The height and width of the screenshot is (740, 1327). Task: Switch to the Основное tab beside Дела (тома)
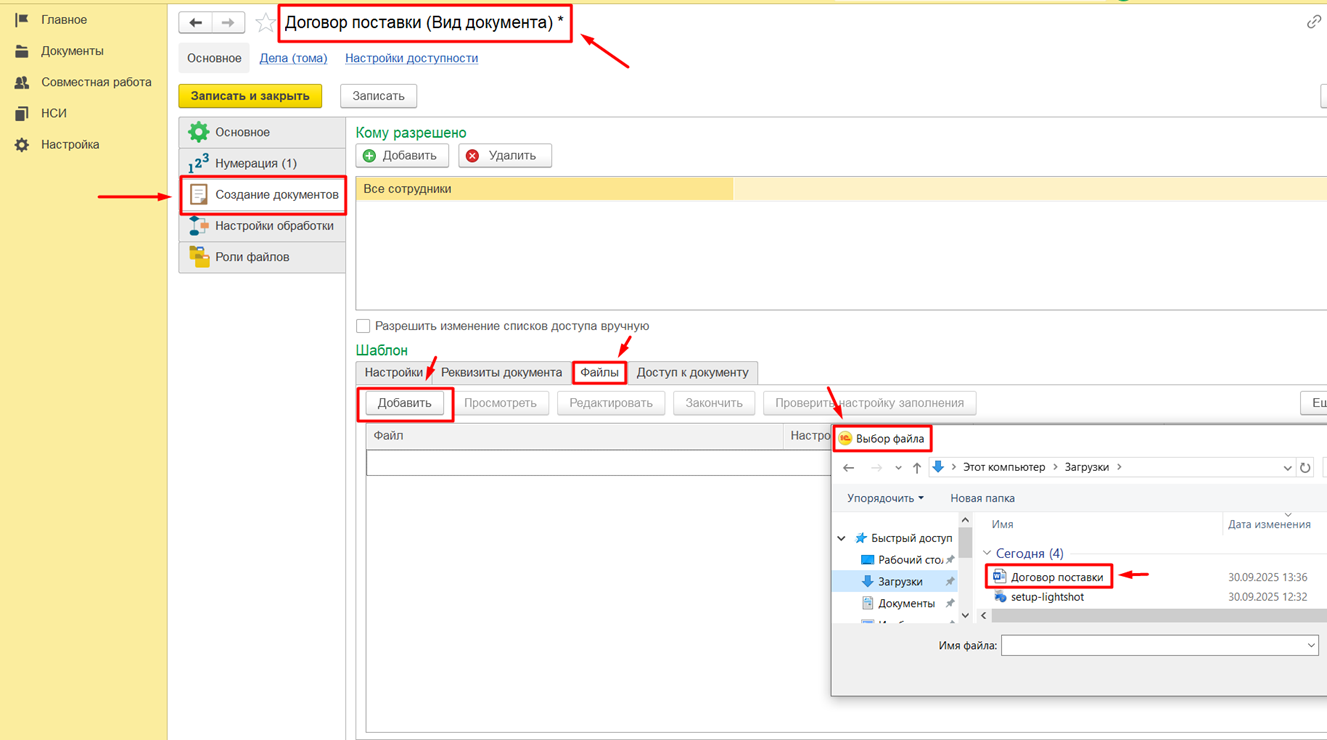pos(214,58)
